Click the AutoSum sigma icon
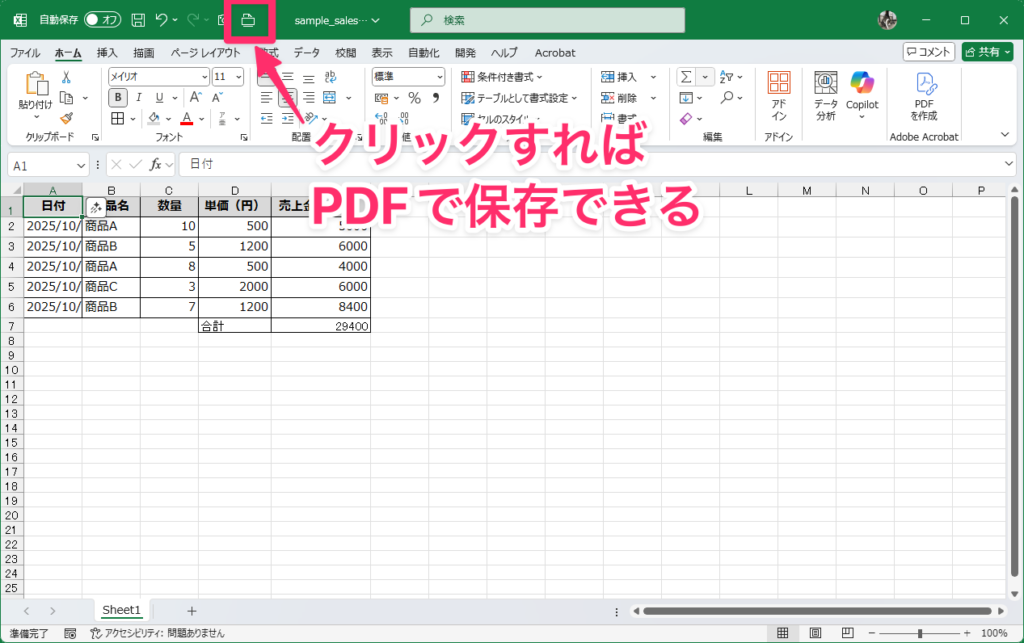 [x=686, y=77]
